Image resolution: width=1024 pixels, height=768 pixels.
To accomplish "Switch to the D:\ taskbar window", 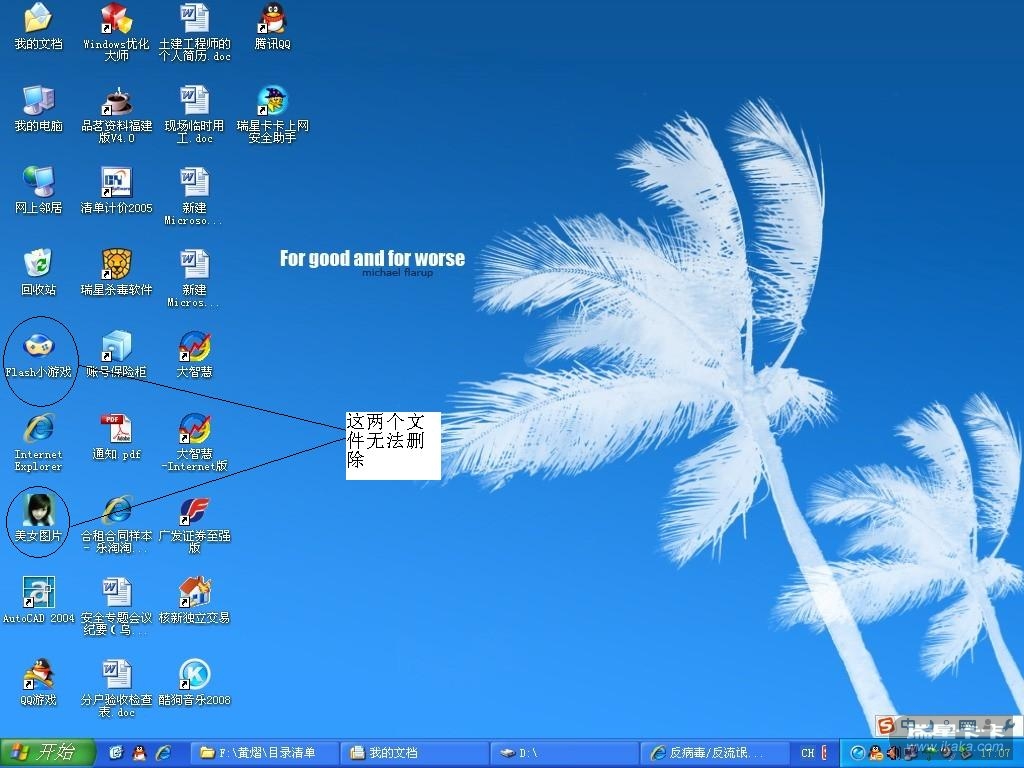I will coord(563,752).
